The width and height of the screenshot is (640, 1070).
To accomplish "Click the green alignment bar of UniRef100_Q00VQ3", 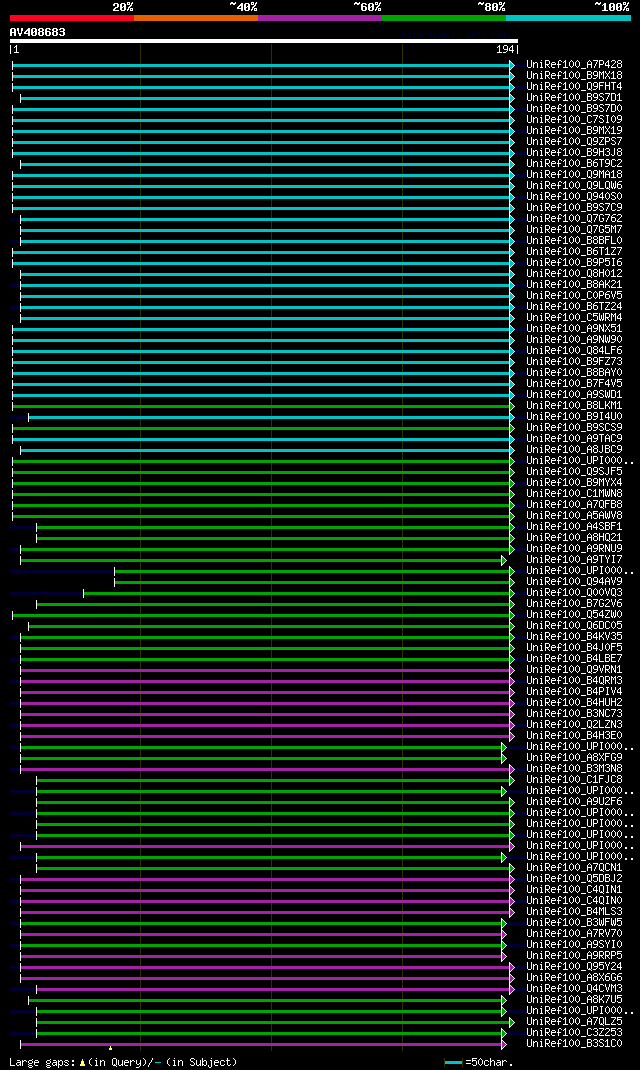I will 298,593.
